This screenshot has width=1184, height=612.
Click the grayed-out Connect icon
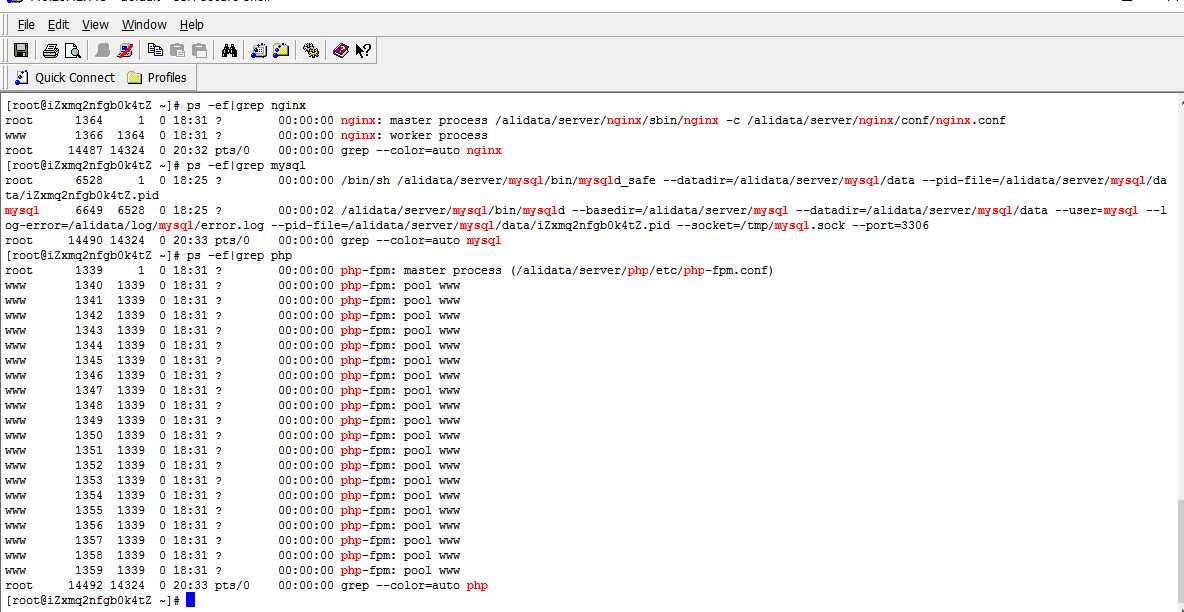point(103,51)
